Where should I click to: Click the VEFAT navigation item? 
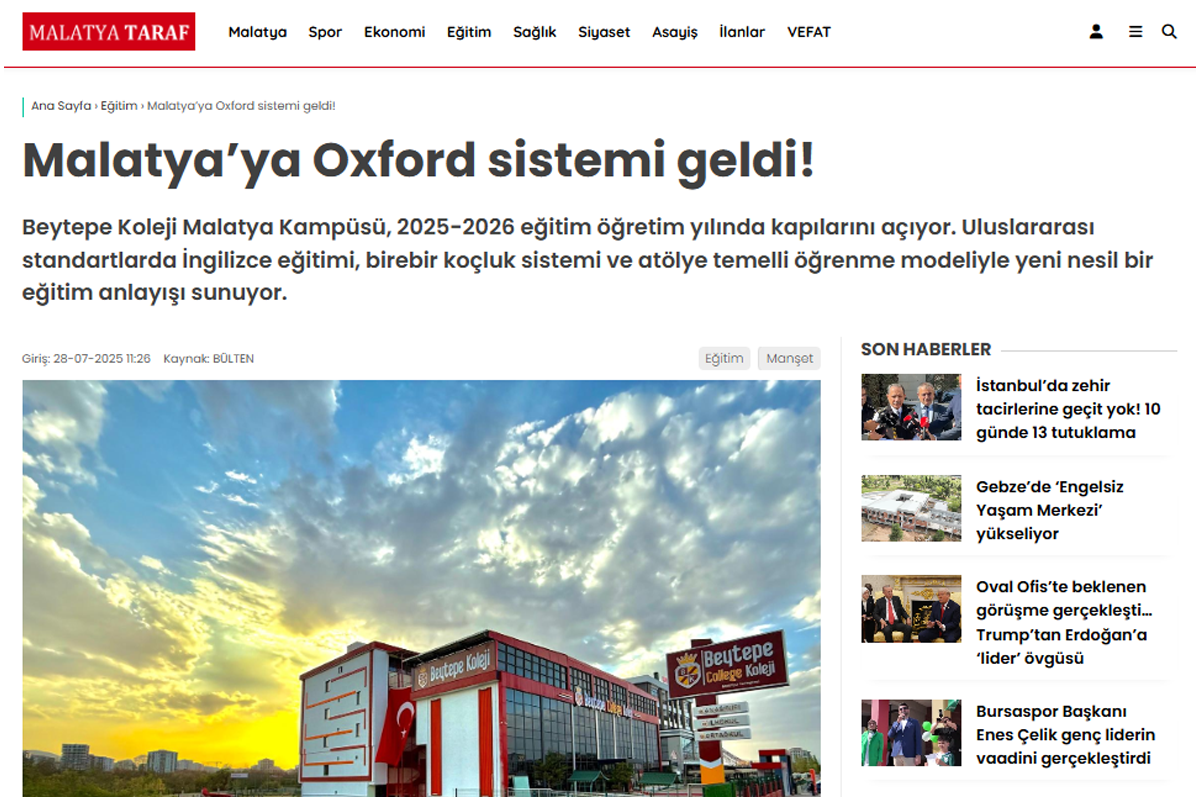[809, 32]
